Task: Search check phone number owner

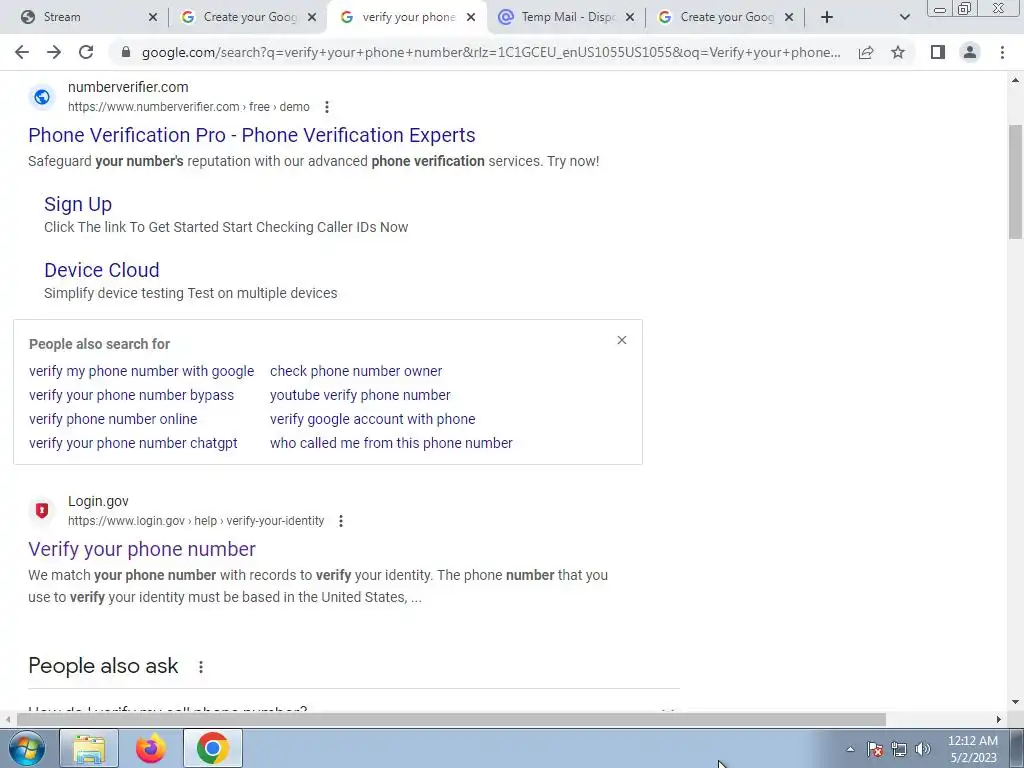Action: click(x=356, y=371)
